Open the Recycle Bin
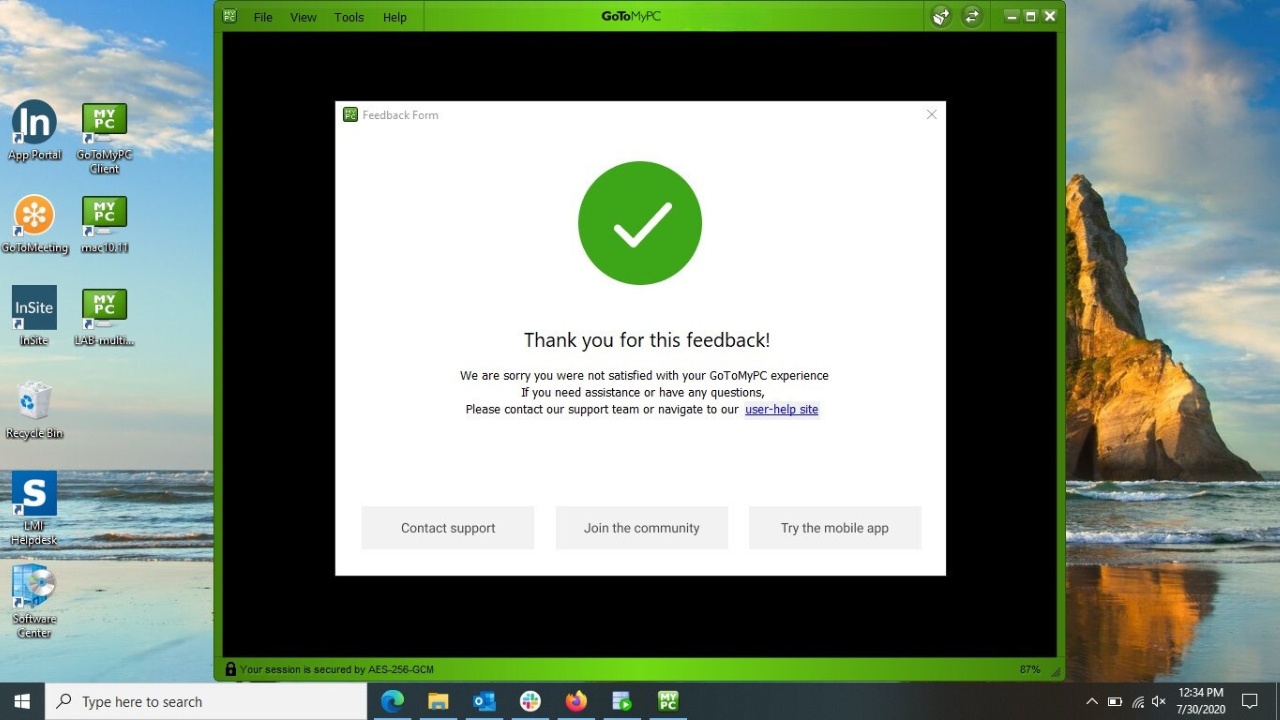 [x=34, y=410]
